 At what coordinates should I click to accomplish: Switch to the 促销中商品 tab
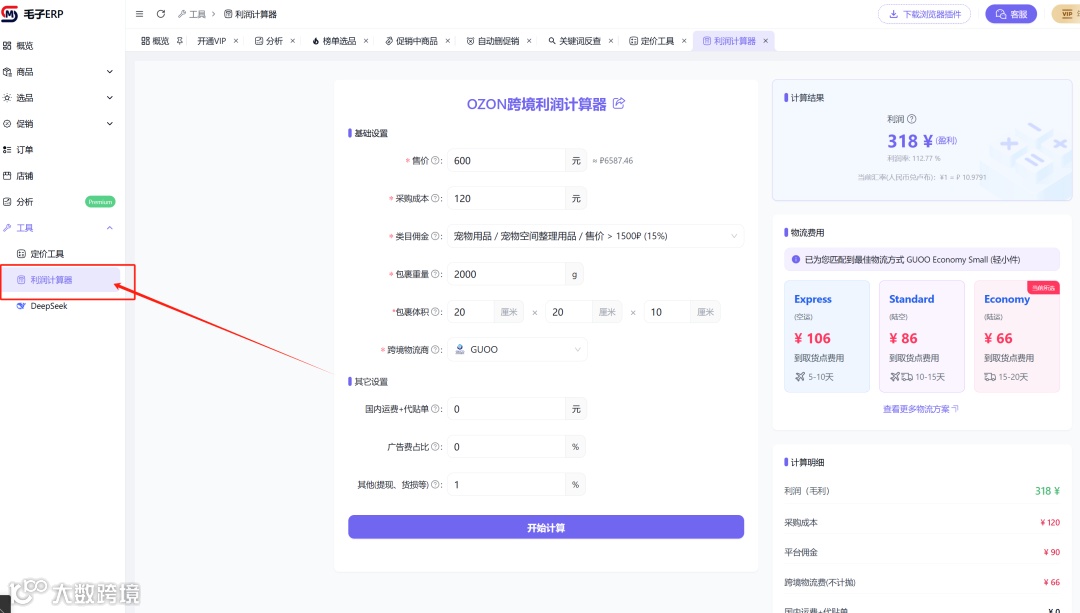pos(411,41)
